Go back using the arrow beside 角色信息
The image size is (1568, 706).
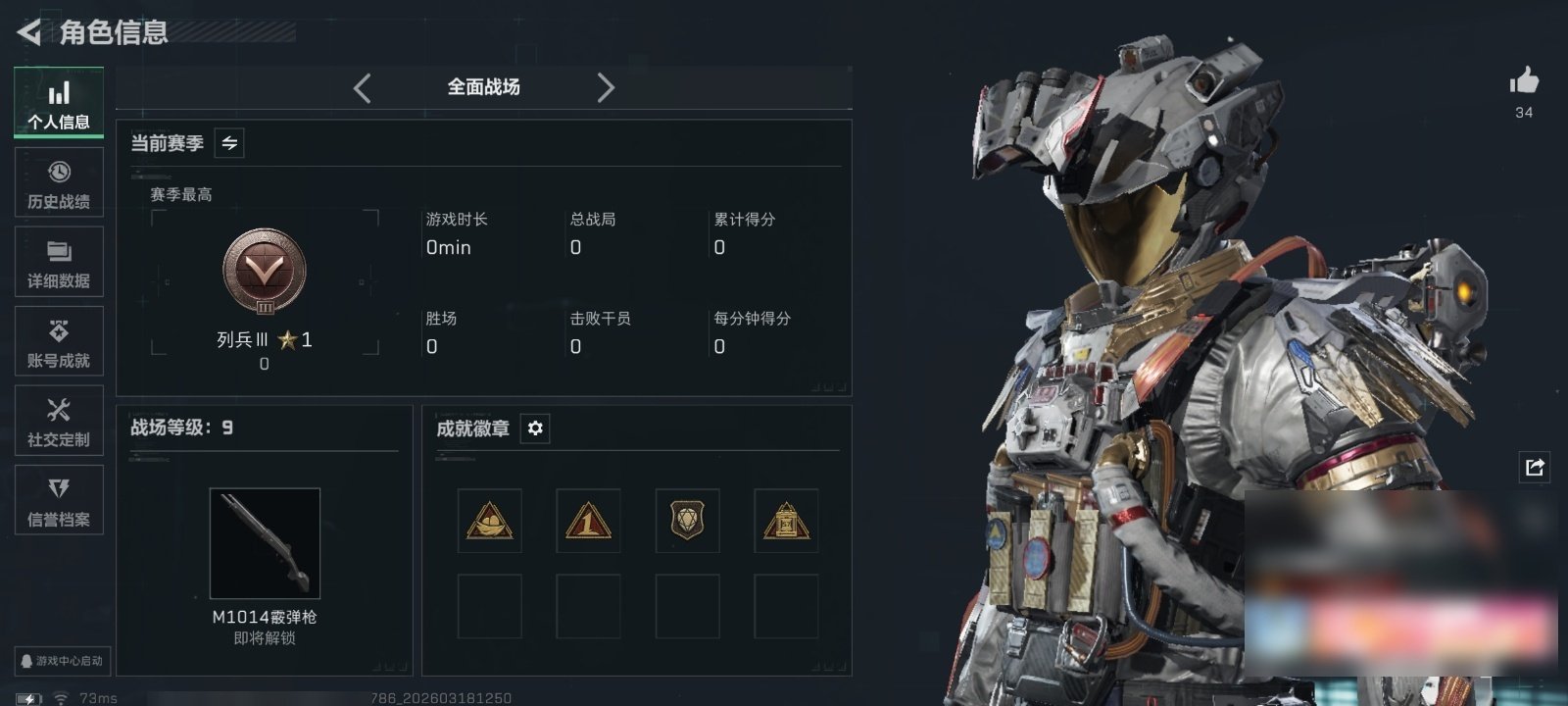pyautogui.click(x=28, y=32)
